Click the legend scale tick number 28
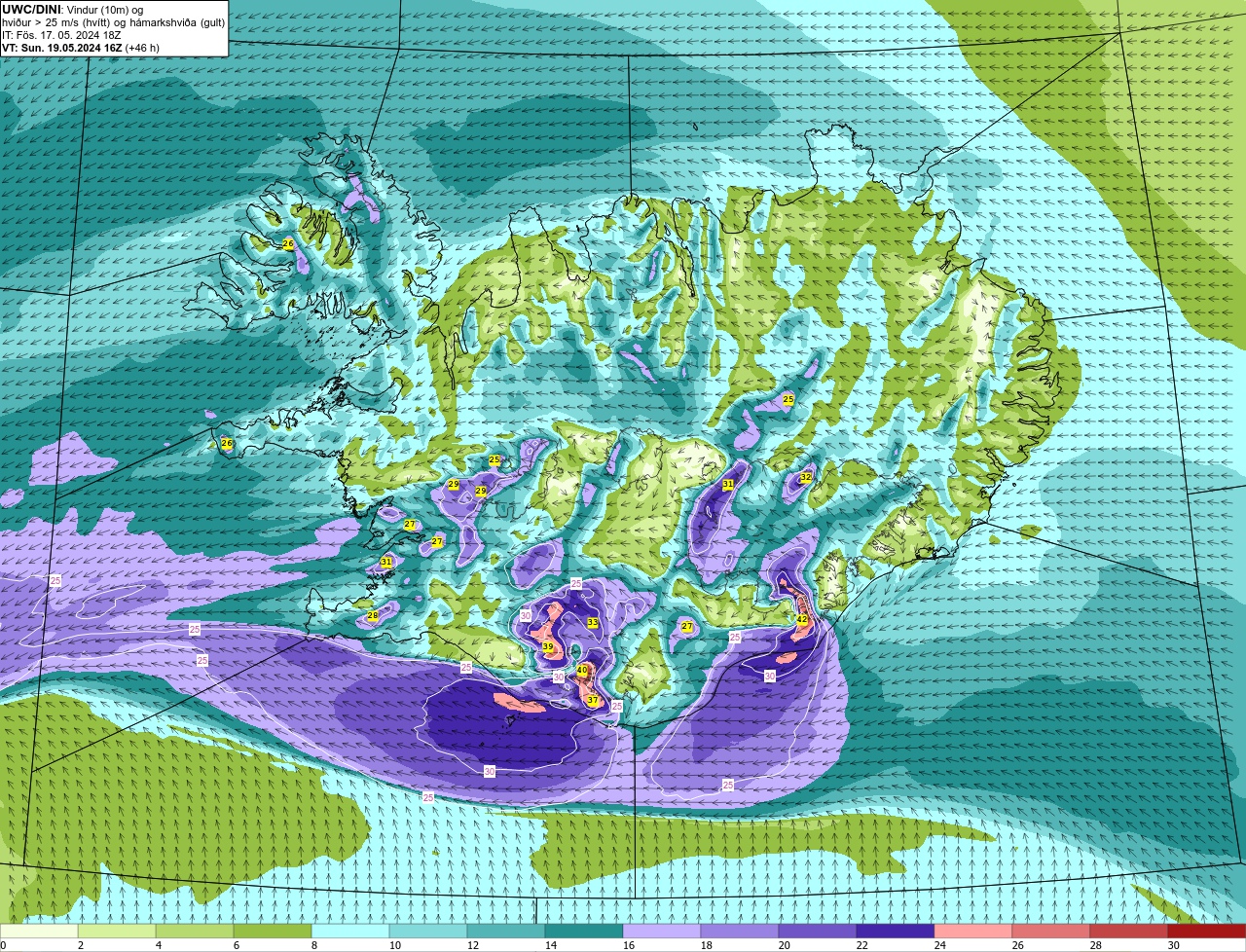1246x952 pixels. [x=1096, y=945]
